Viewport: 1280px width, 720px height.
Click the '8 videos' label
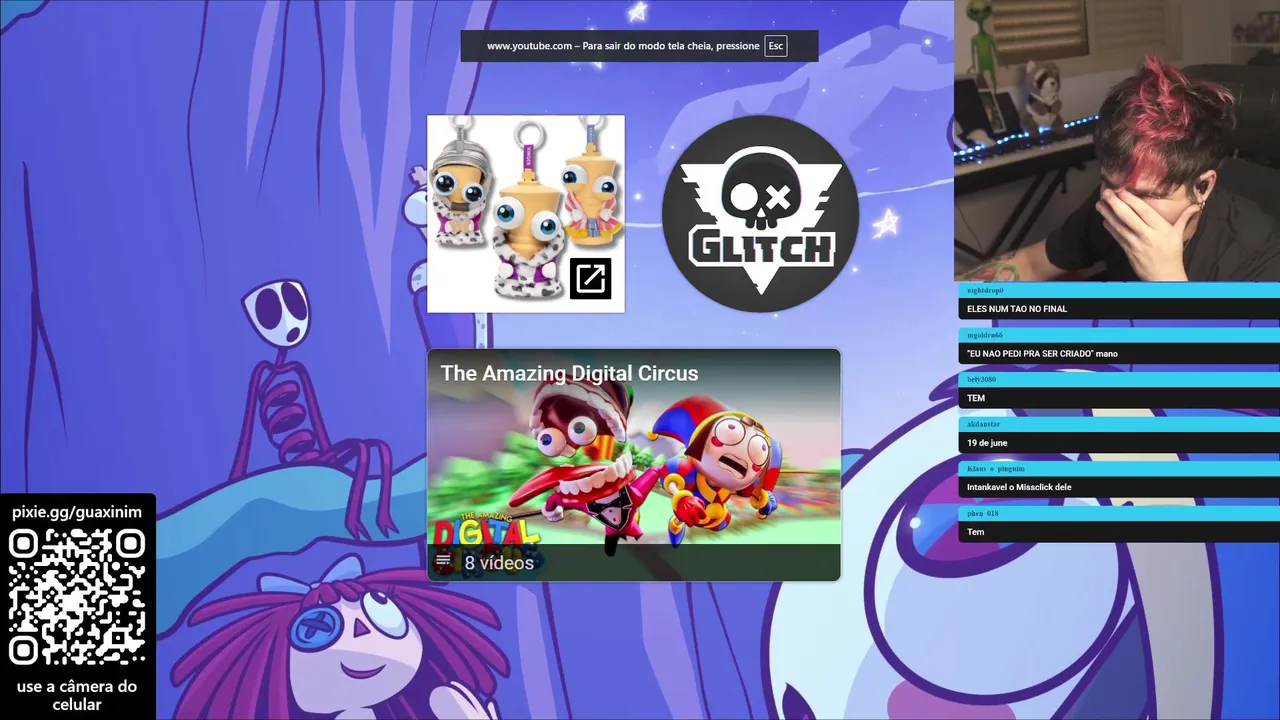[499, 563]
